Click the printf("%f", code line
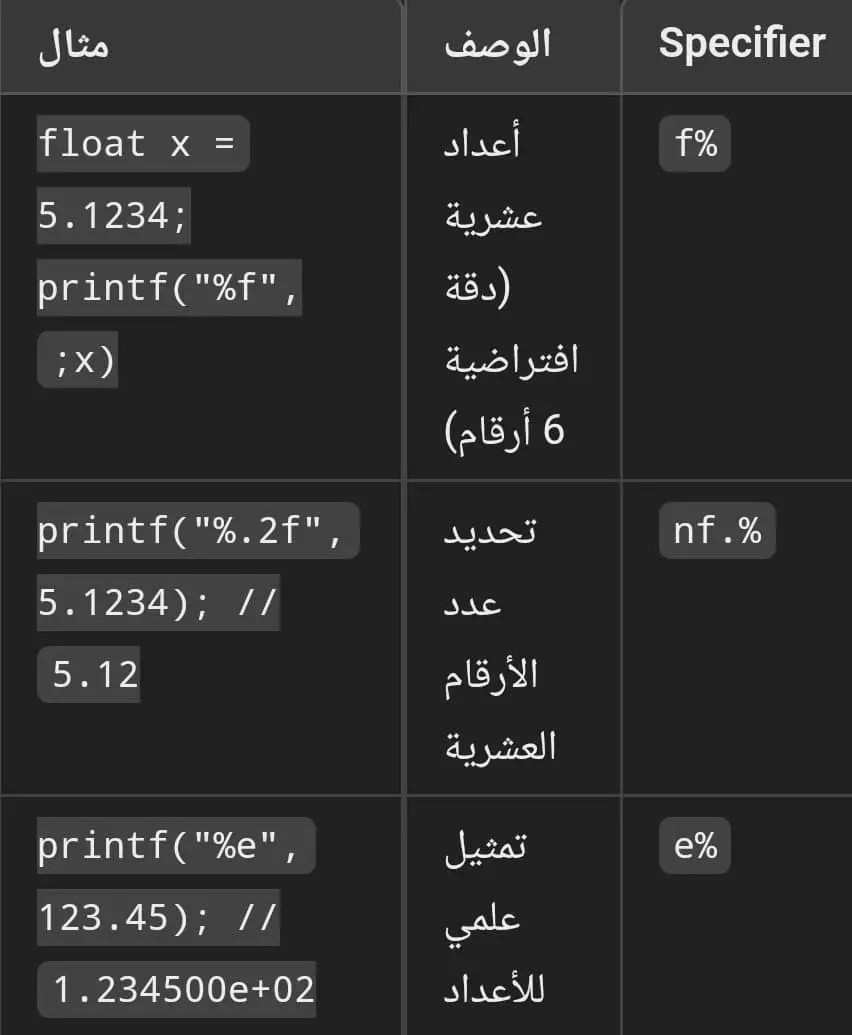852x1035 pixels. pyautogui.click(x=170, y=287)
